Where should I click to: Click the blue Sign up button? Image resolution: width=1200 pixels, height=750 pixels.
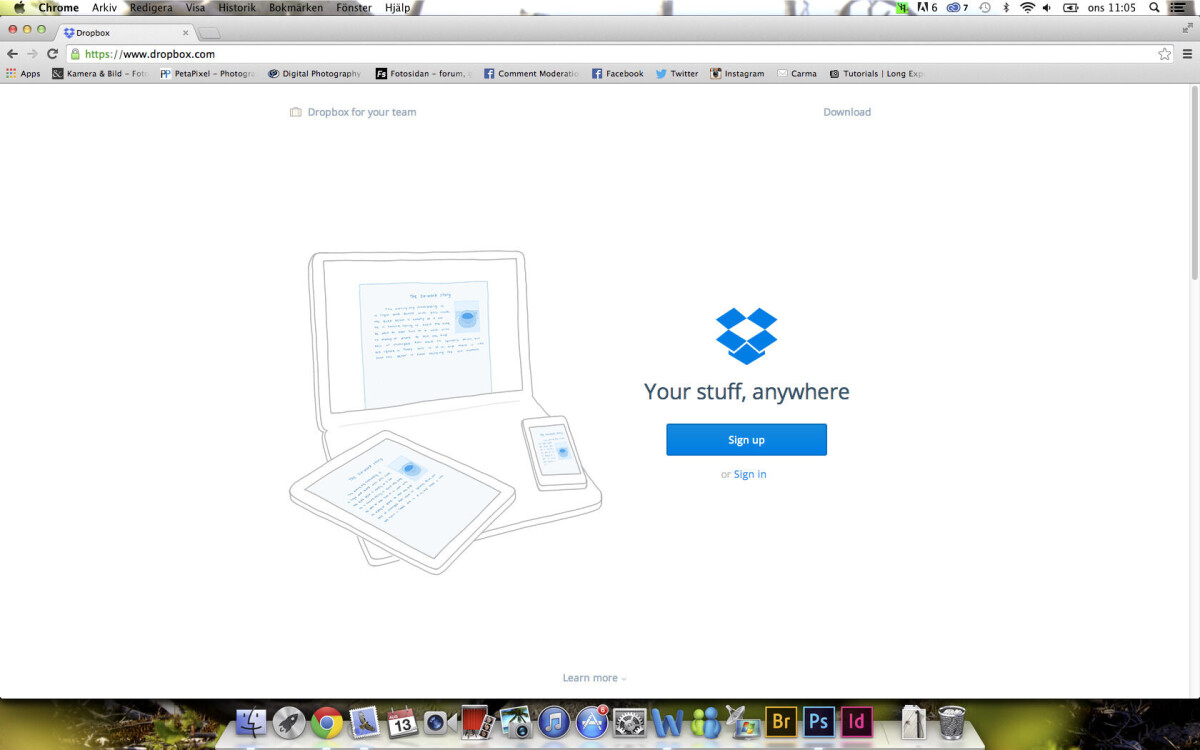click(x=746, y=440)
